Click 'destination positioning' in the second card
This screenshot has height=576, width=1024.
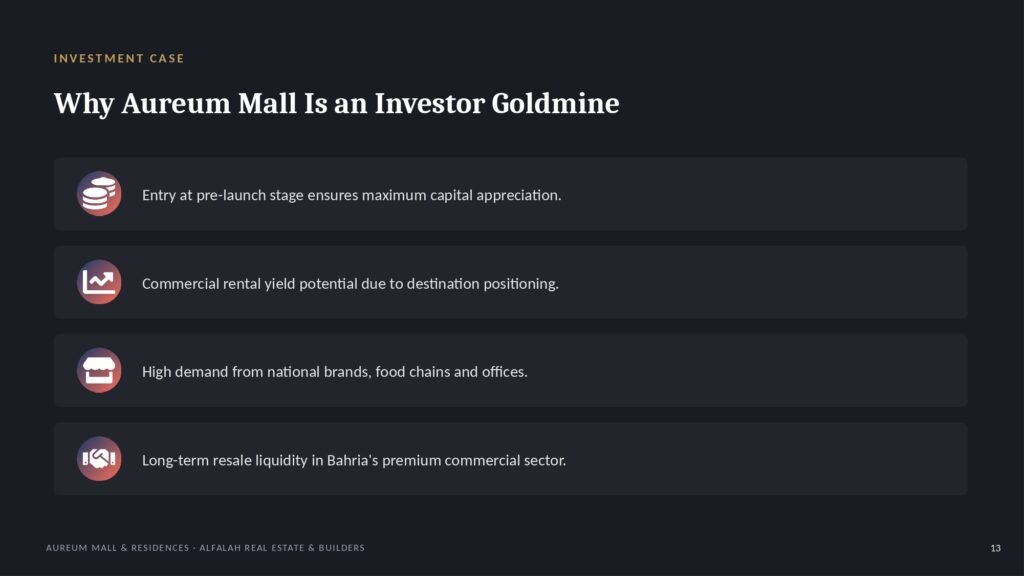(x=483, y=284)
